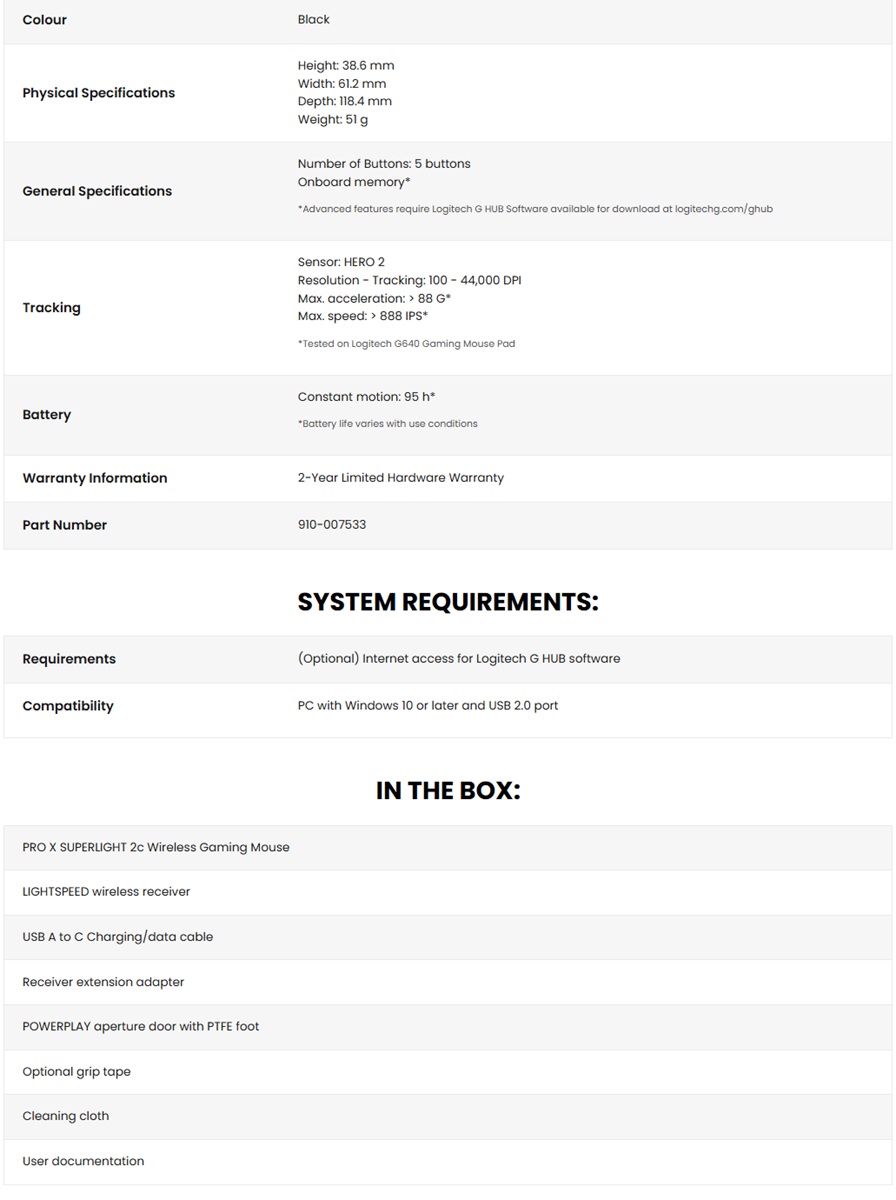Click the Weight: 51 g text
896x1200 pixels.
(333, 120)
